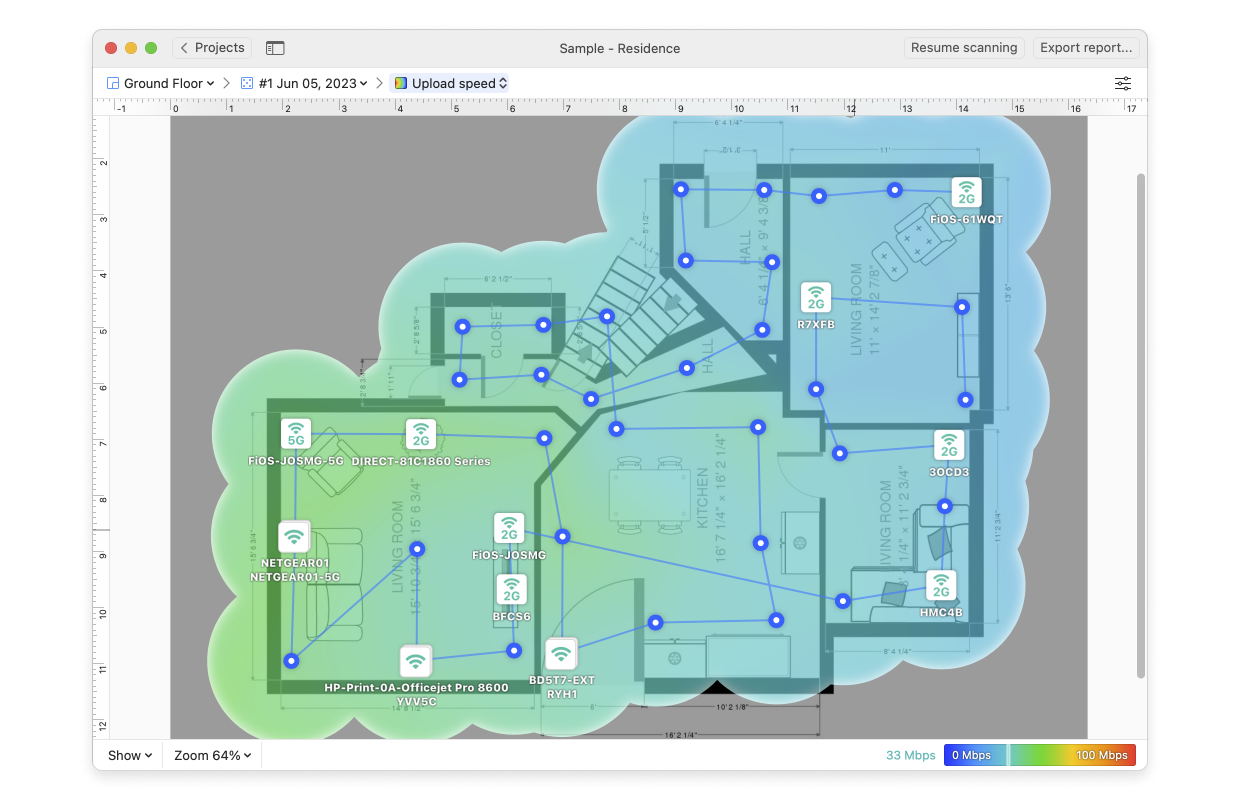Click the CLOSET label on floor plan
Image resolution: width=1240 pixels, height=800 pixels.
click(497, 331)
